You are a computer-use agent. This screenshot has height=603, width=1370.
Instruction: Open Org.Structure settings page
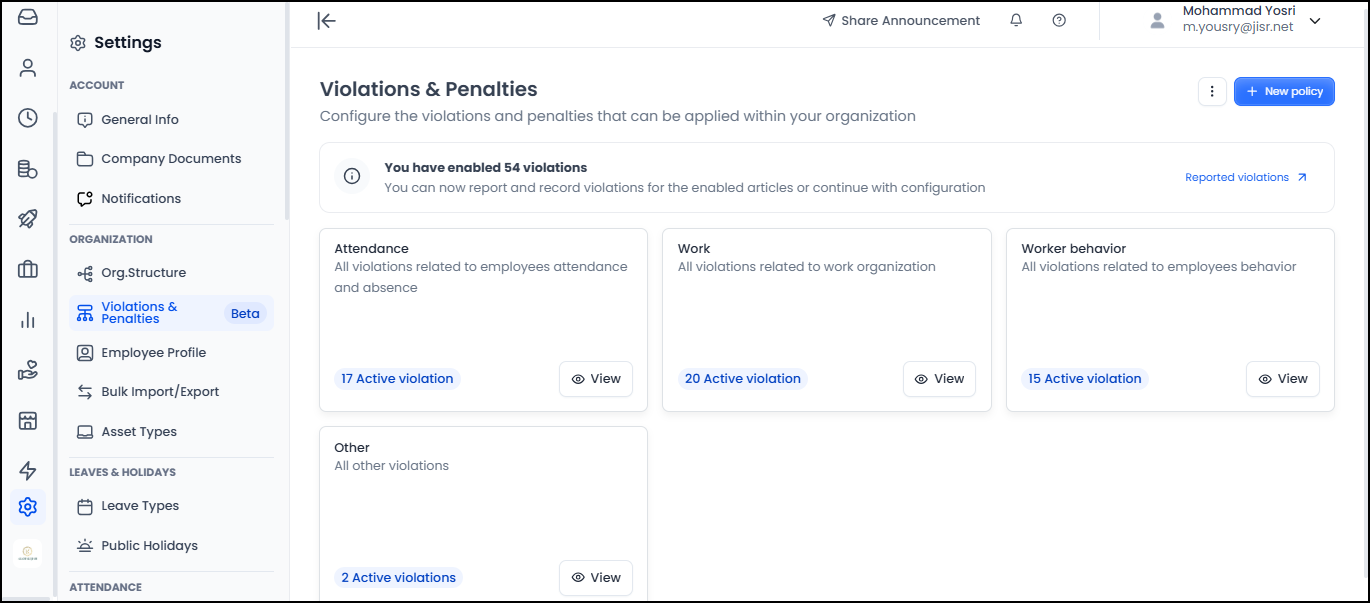point(143,273)
